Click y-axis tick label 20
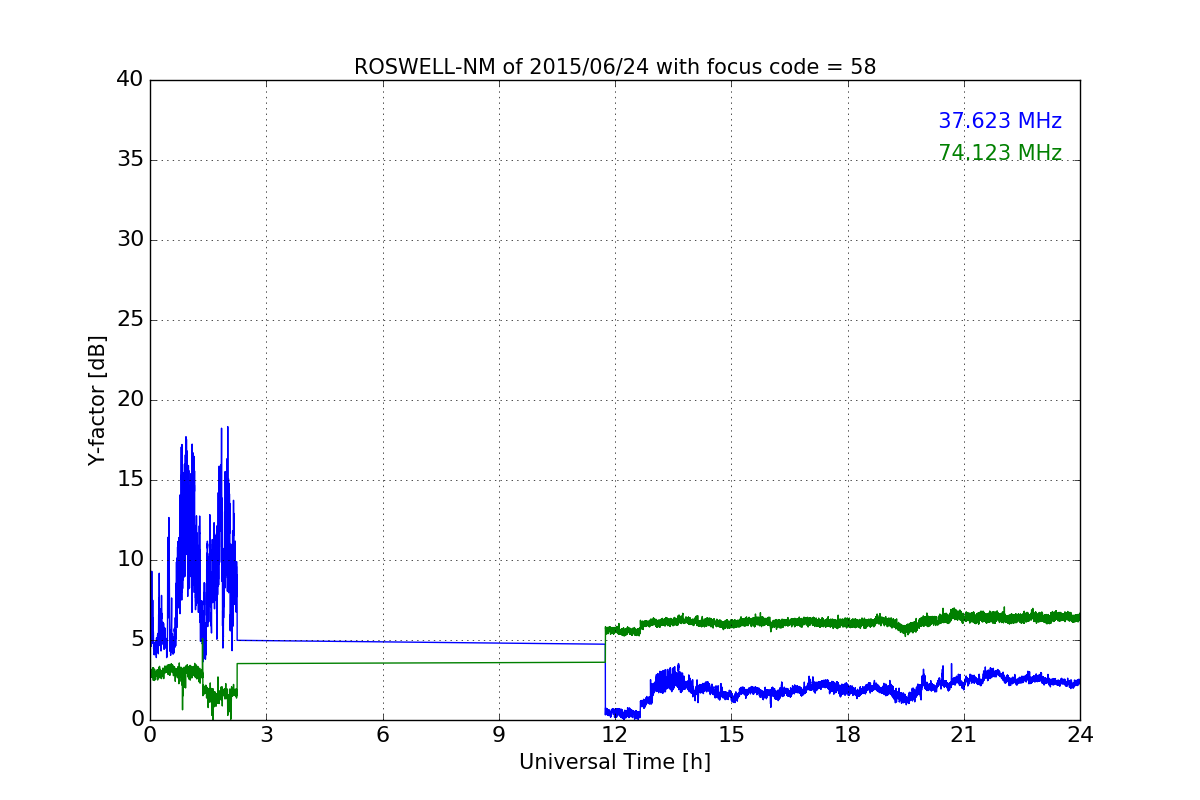Screen dimensions: 1200x800 (131, 400)
